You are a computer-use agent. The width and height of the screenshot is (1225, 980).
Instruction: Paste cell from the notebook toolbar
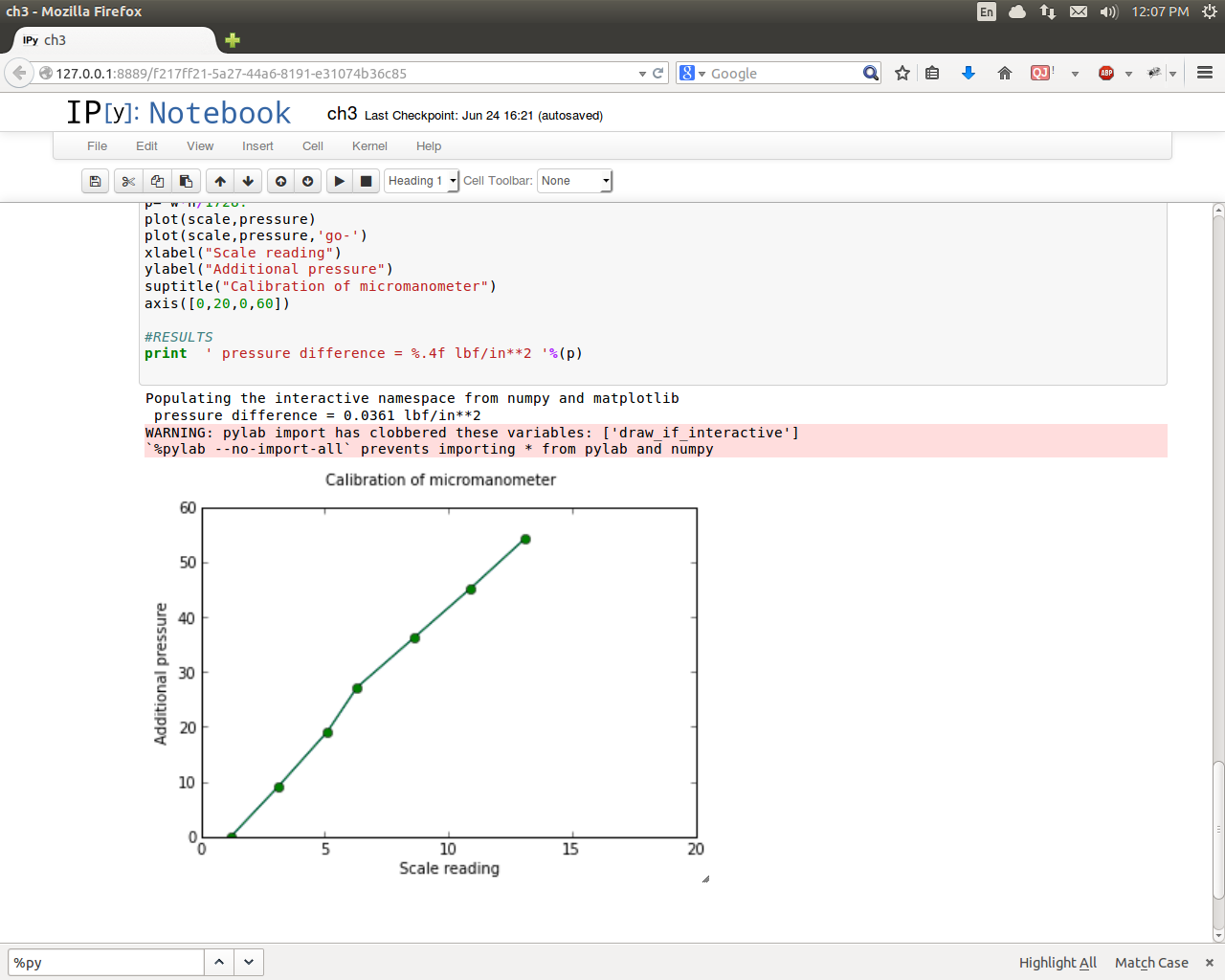pos(186,181)
